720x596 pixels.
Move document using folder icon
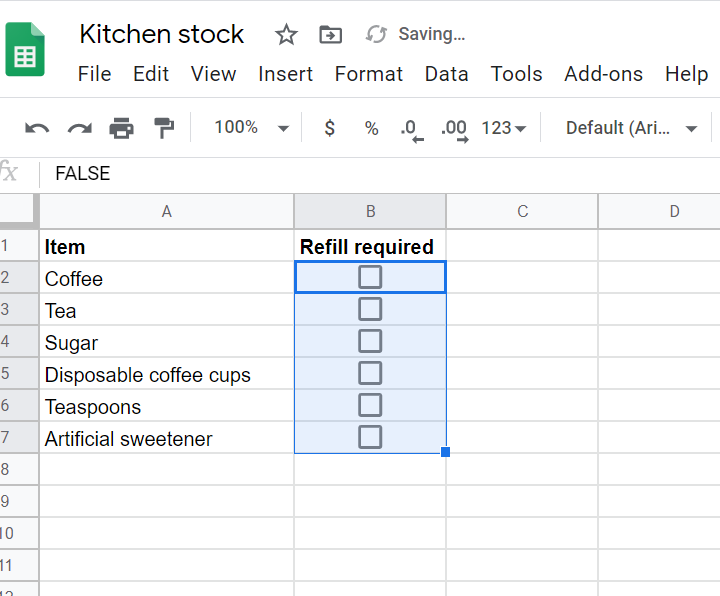(330, 35)
